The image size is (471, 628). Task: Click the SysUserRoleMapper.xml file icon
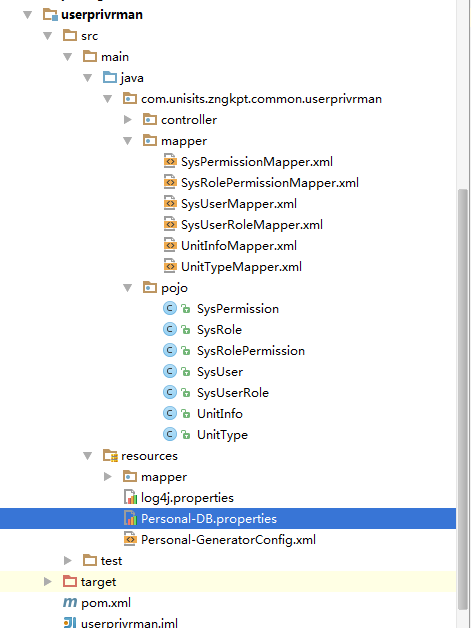tap(170, 224)
